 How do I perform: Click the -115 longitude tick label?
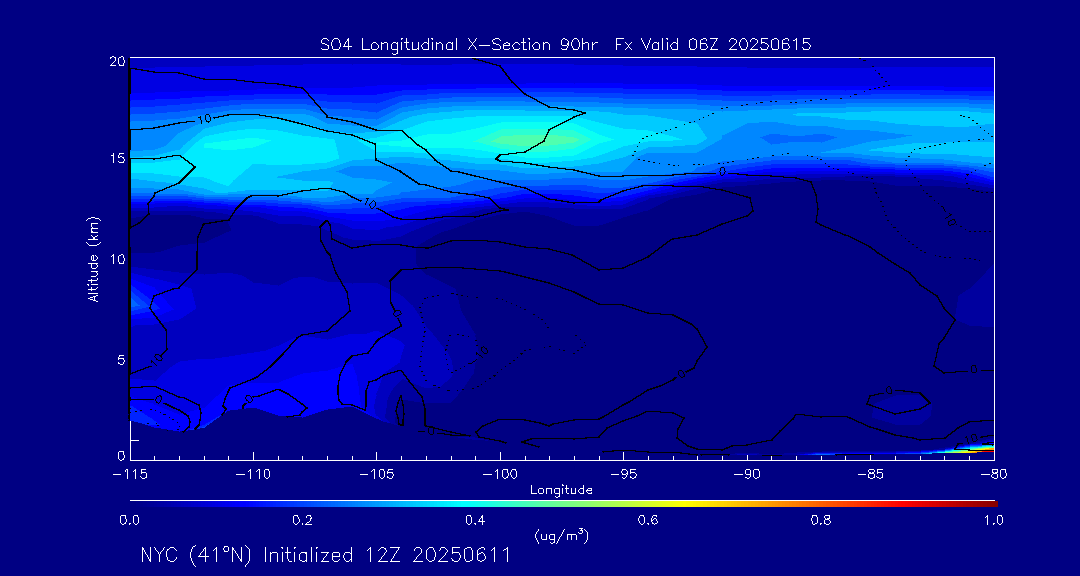point(130,474)
